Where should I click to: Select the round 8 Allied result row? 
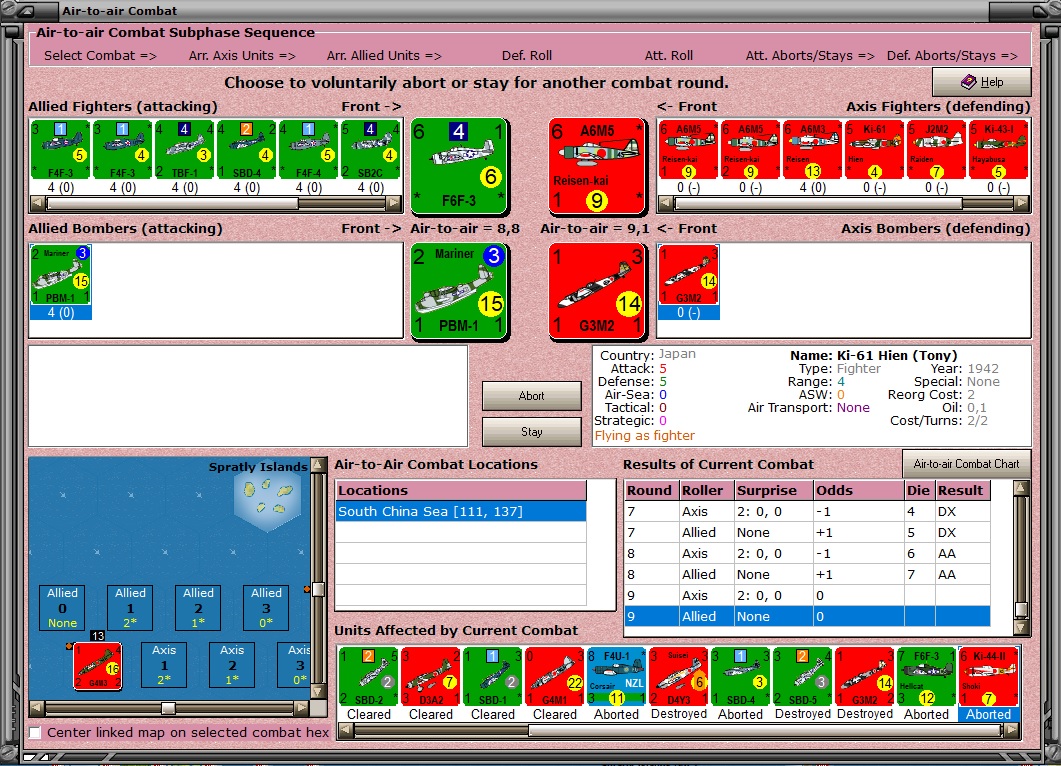(807, 574)
